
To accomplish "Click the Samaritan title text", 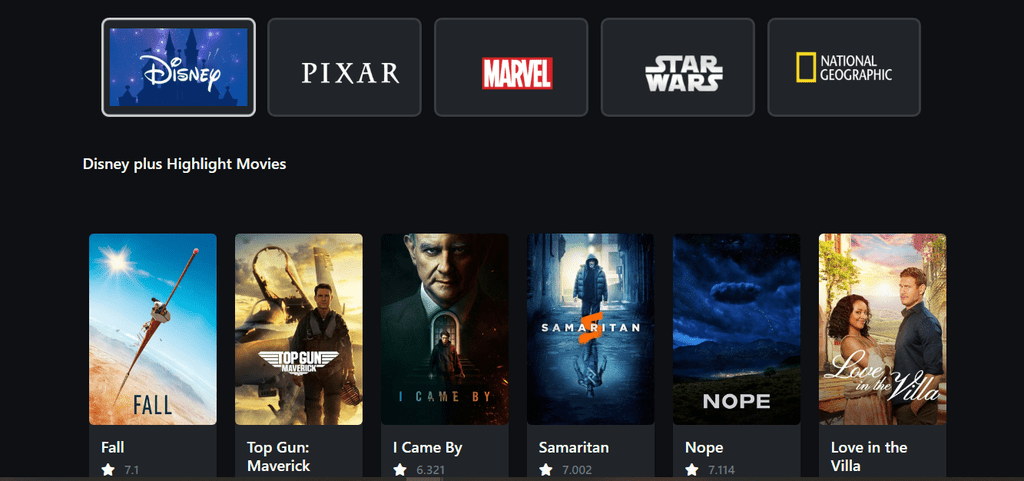I will pyautogui.click(x=574, y=448).
